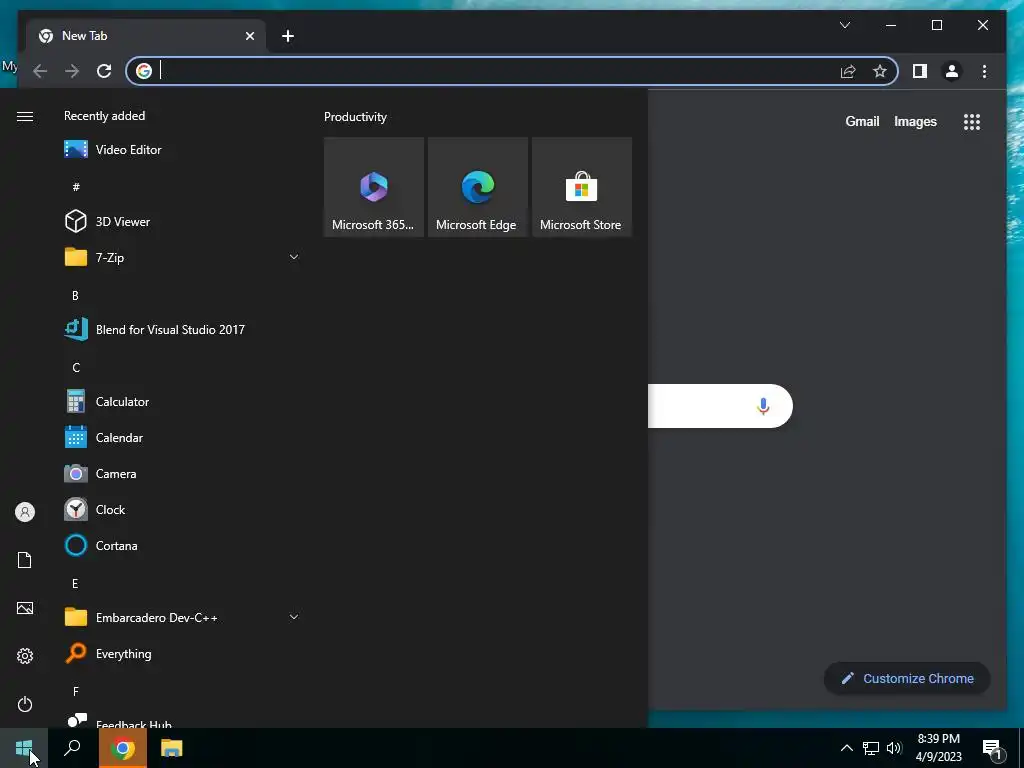The image size is (1024, 768).
Task: Jump to letter # section header
Action: click(x=76, y=187)
